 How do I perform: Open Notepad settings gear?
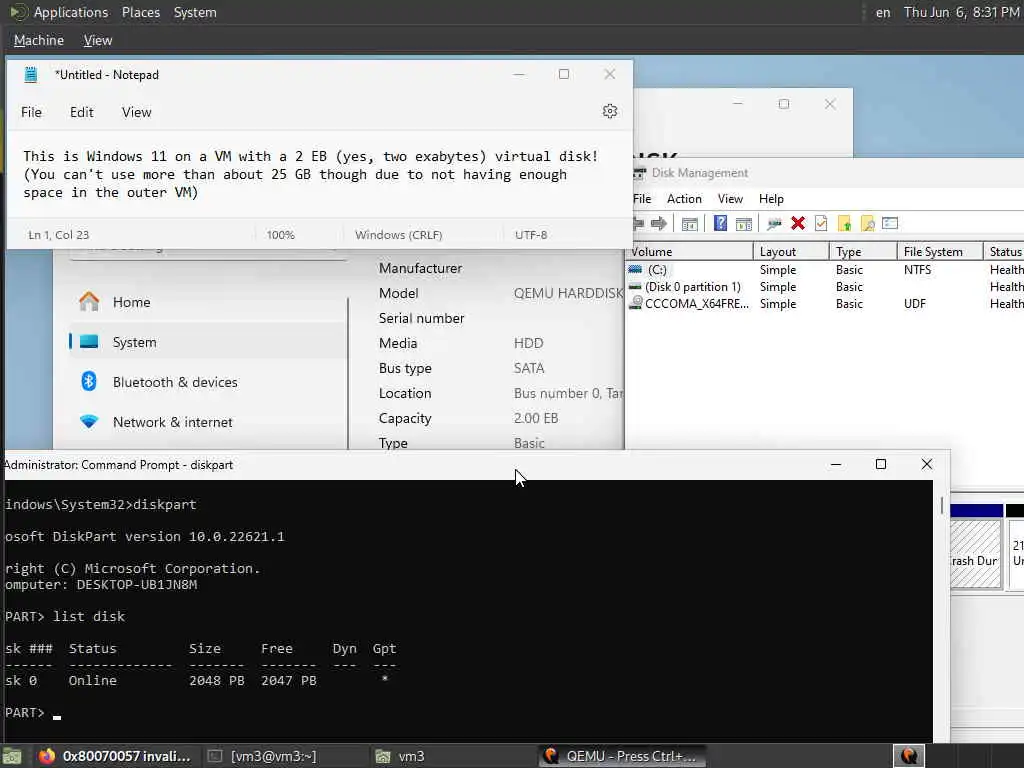click(609, 112)
